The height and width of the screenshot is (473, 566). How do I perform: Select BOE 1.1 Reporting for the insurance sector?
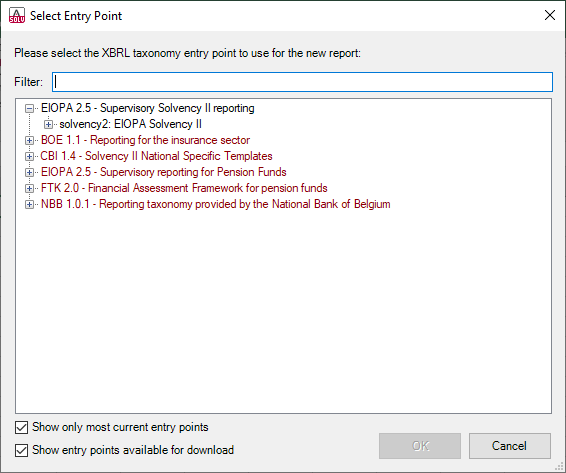point(145,140)
